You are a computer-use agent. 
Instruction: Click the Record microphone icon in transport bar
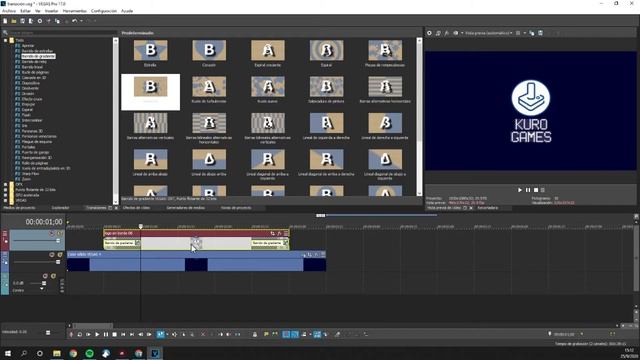click(71, 334)
